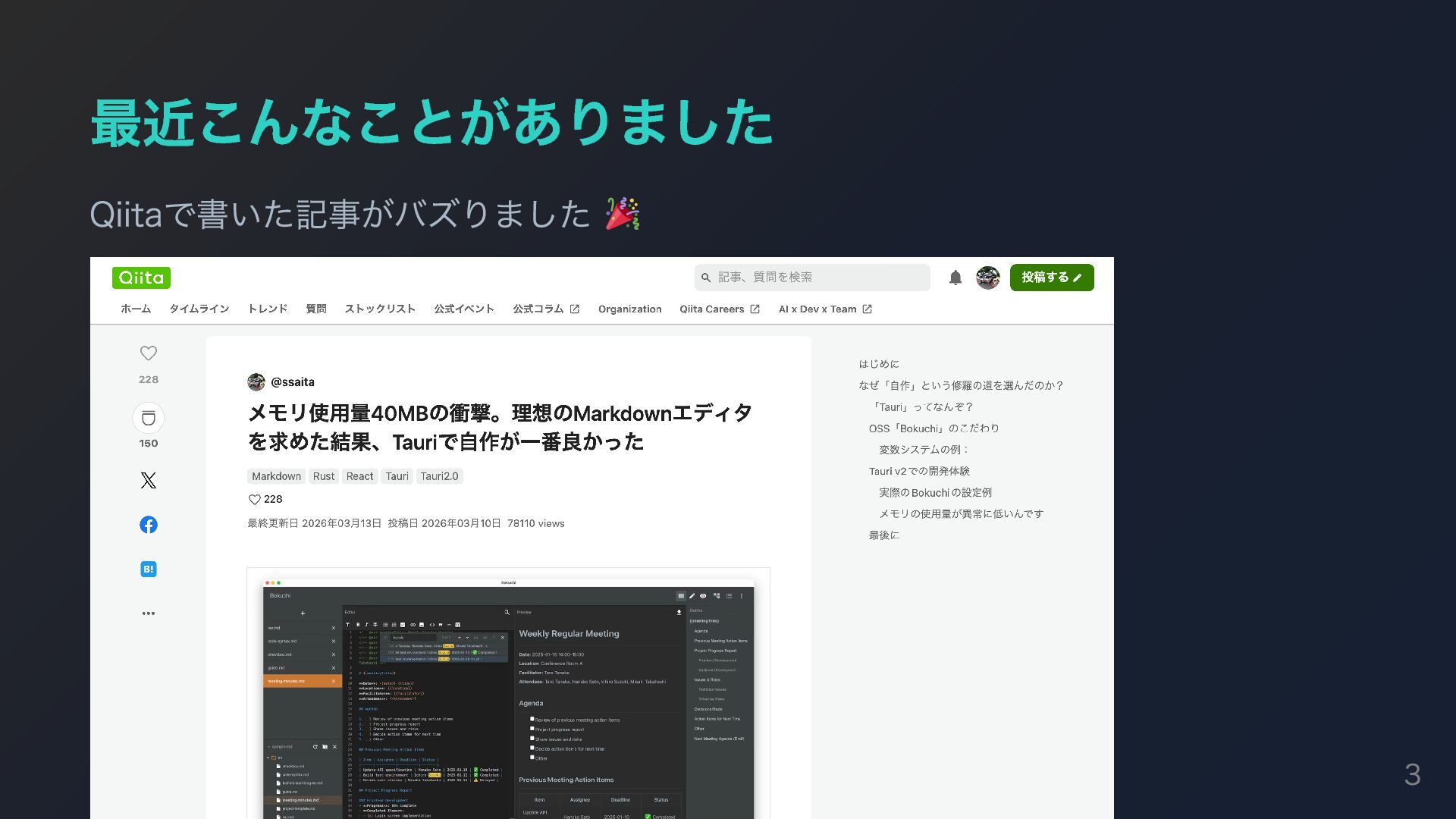Viewport: 1456px width, 819px height.
Task: Share article on X icon
Action: click(x=149, y=480)
